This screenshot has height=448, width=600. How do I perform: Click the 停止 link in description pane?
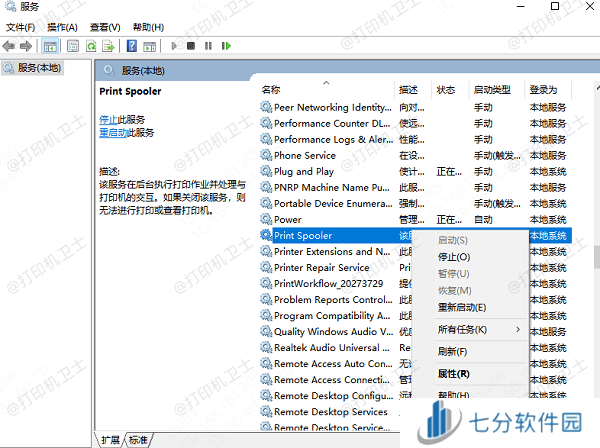[x=108, y=120]
